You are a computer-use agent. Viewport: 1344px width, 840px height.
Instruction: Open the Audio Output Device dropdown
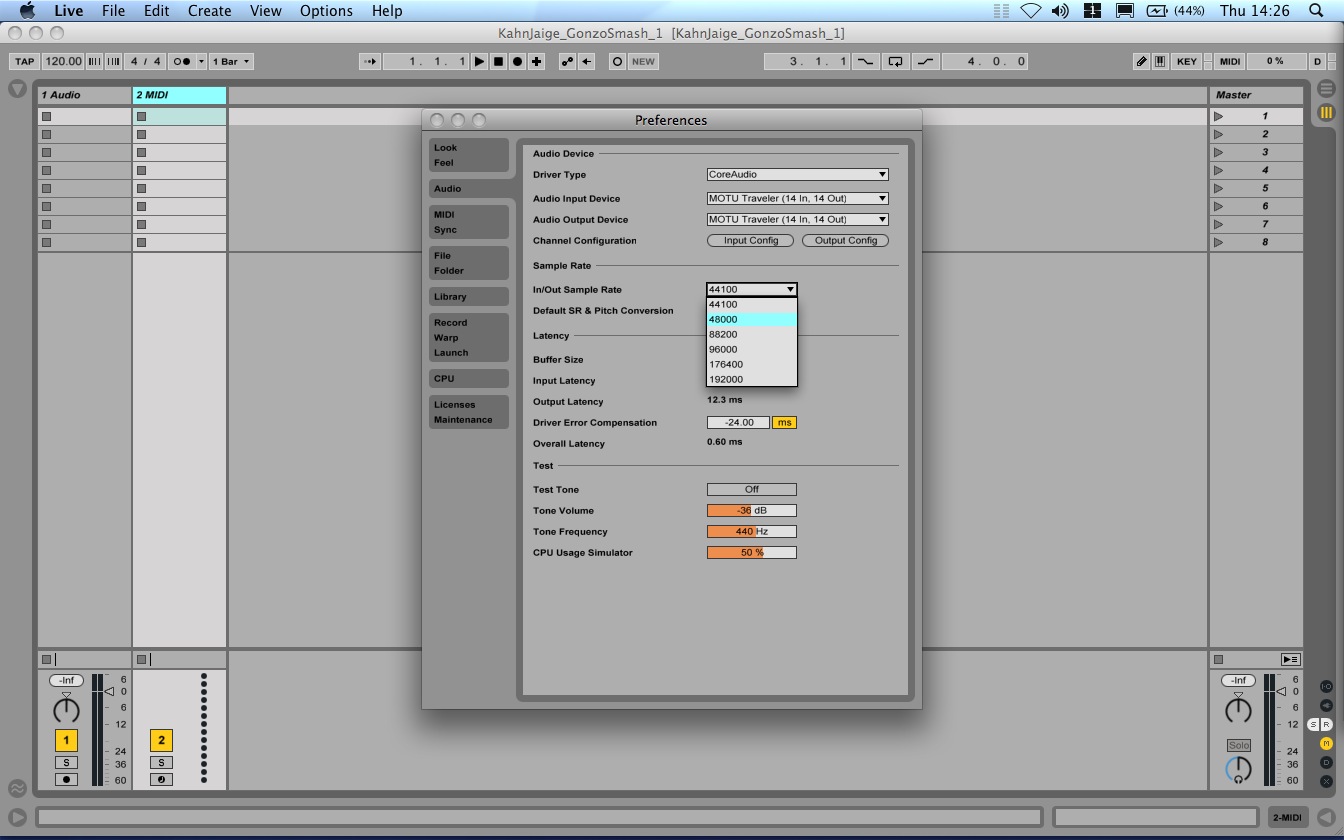pos(797,219)
